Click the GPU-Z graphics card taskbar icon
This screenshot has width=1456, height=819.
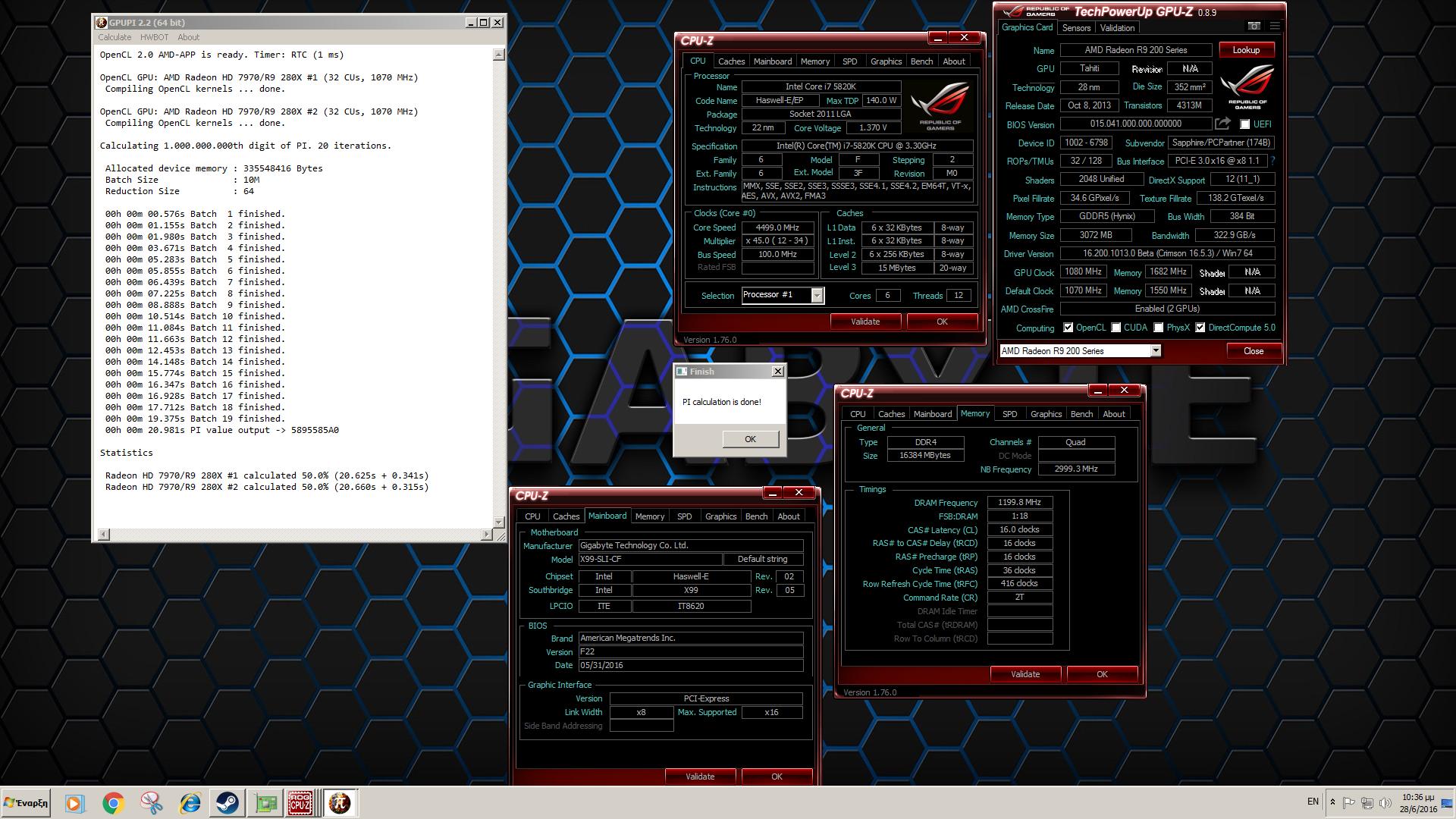click(x=265, y=803)
